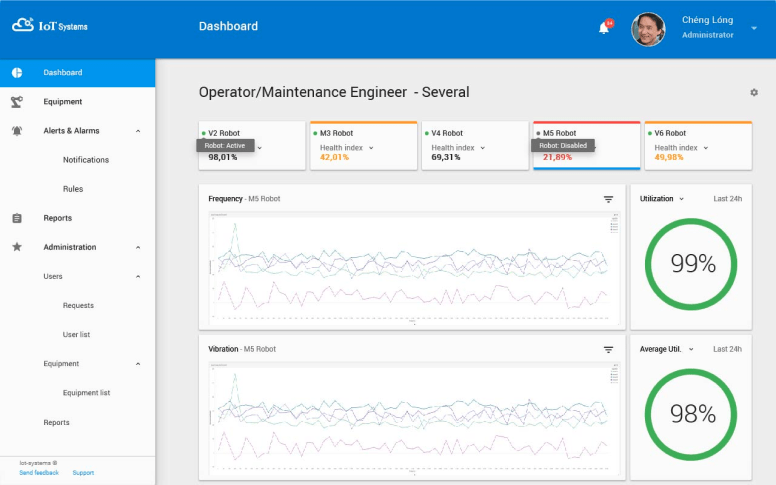Select Dashboard in the sidebar

[63, 73]
